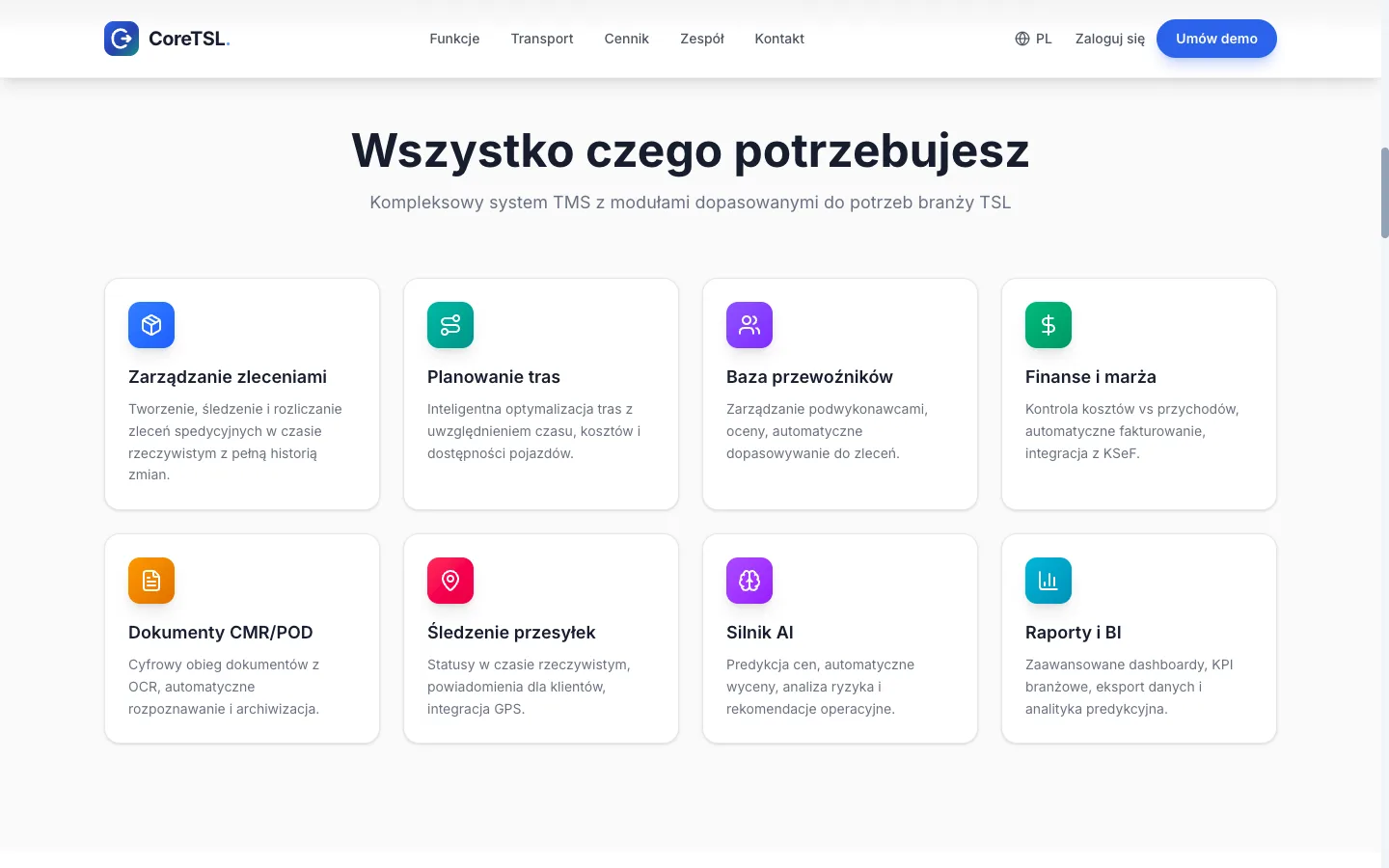Open the Zespół navigation link
This screenshot has height=868, width=1389.
click(702, 39)
